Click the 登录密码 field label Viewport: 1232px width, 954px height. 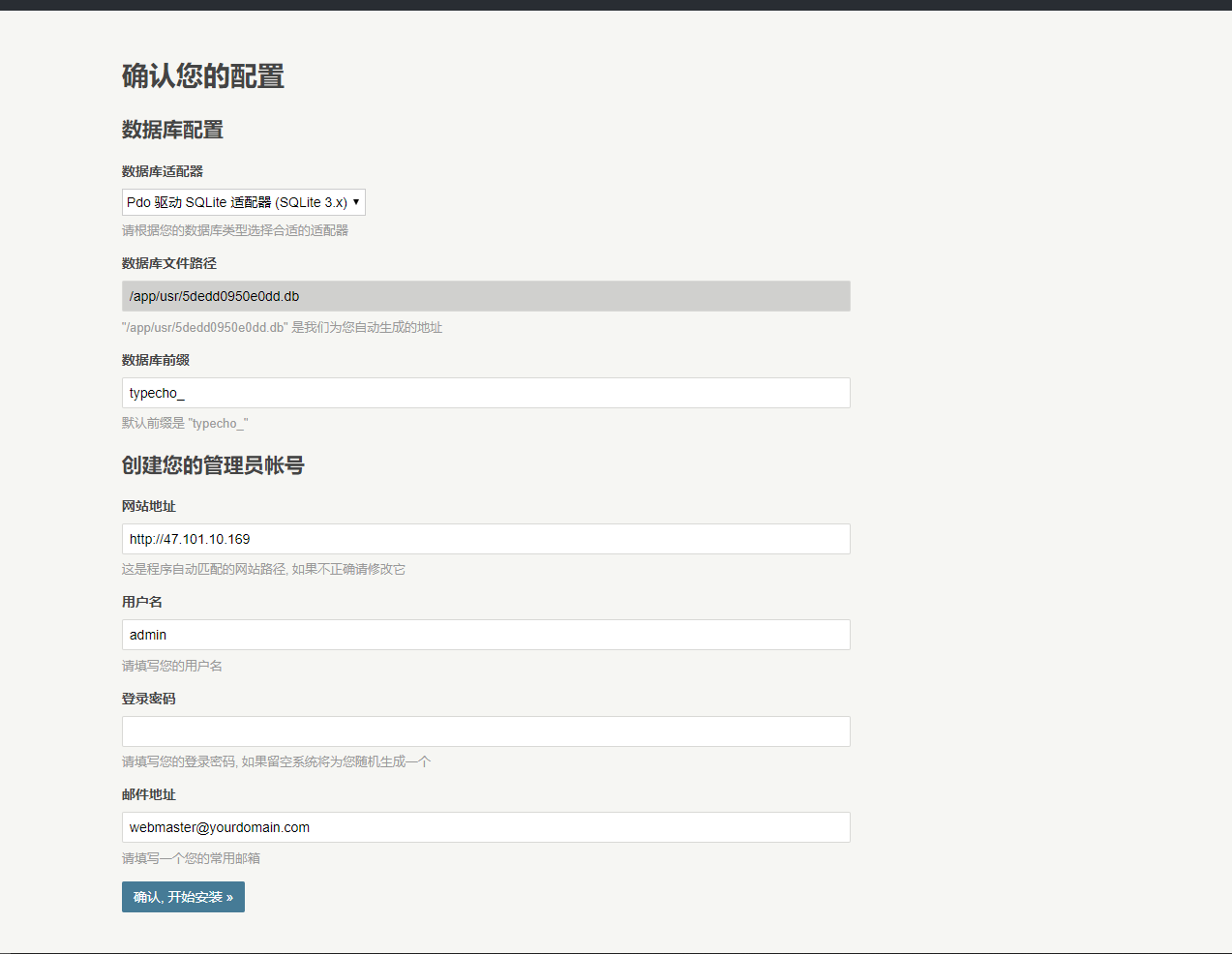(x=148, y=699)
